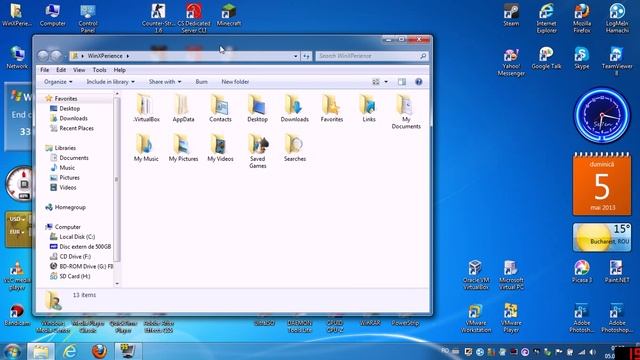
Task: Select the Favorites folder in file pane
Action: 331,108
